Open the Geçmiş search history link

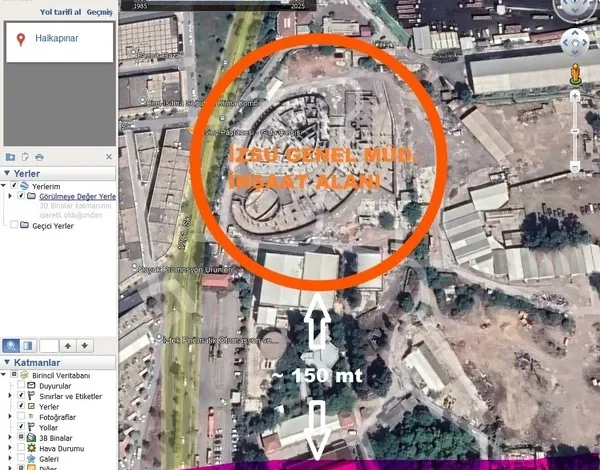click(x=100, y=13)
